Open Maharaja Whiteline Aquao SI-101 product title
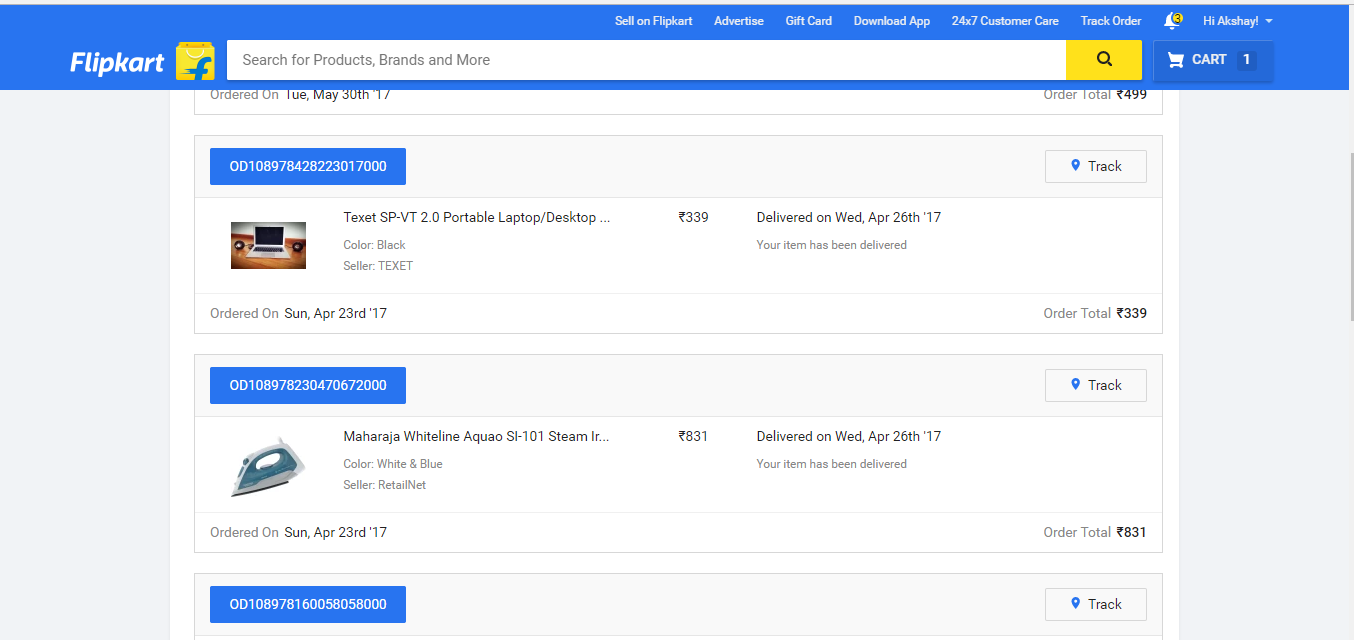 pos(476,436)
